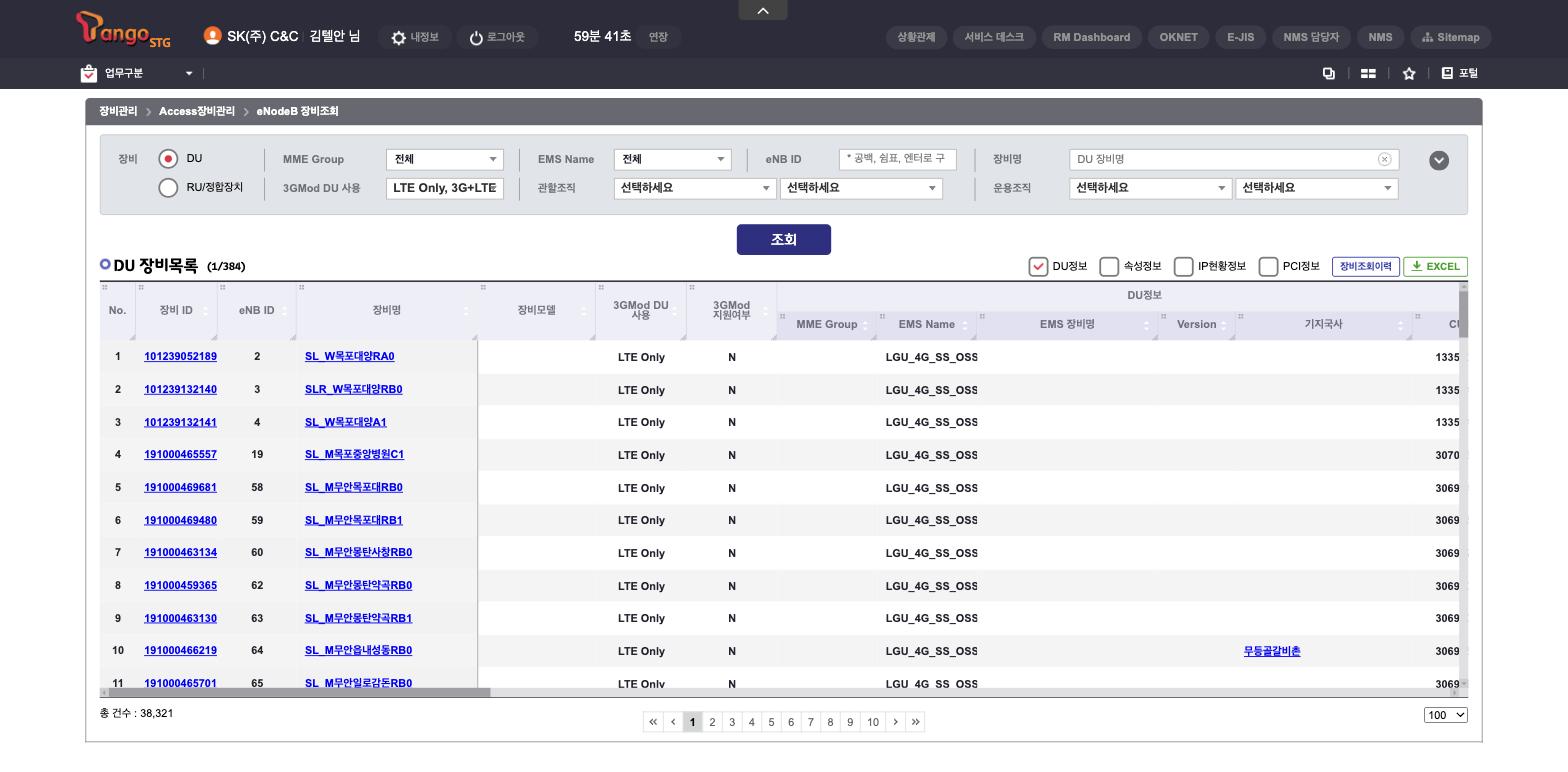Uncheck the DU정보 checkbox
The width and height of the screenshot is (1568, 772).
(1038, 266)
